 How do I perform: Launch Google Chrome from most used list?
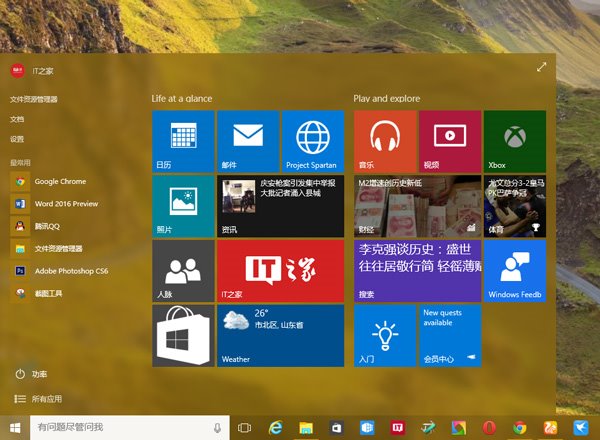pos(60,182)
